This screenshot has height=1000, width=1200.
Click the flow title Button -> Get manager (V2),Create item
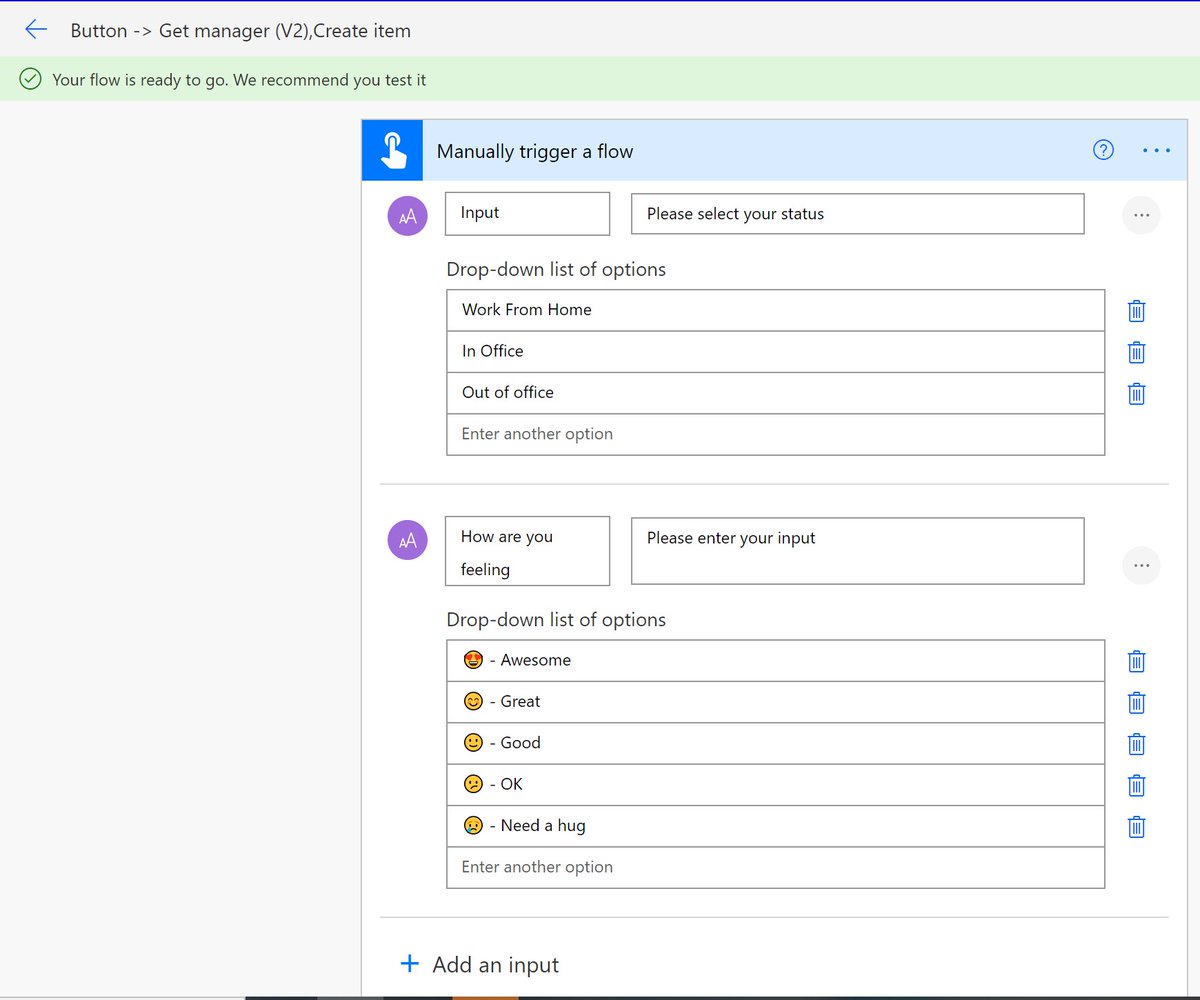[241, 30]
